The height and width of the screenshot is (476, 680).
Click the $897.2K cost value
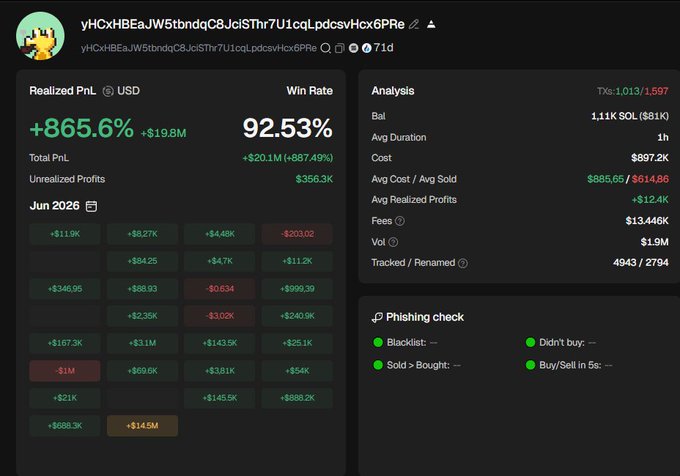[650, 158]
